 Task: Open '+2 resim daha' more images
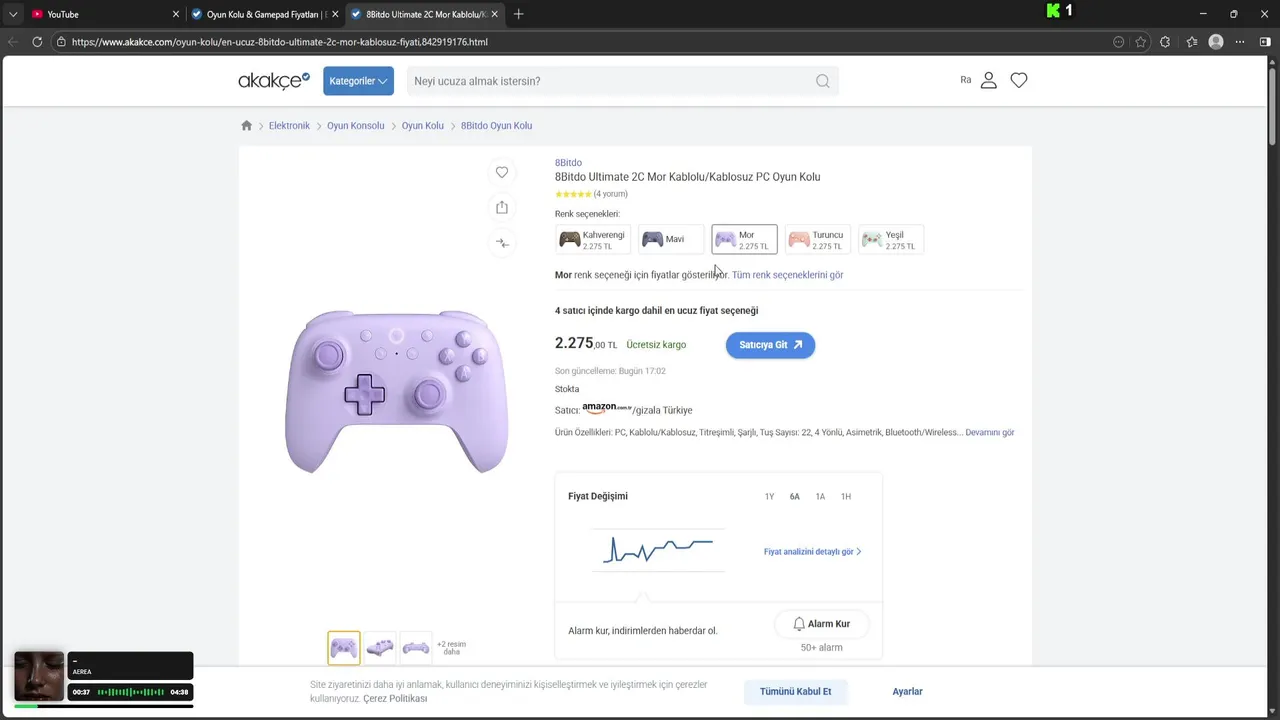451,648
